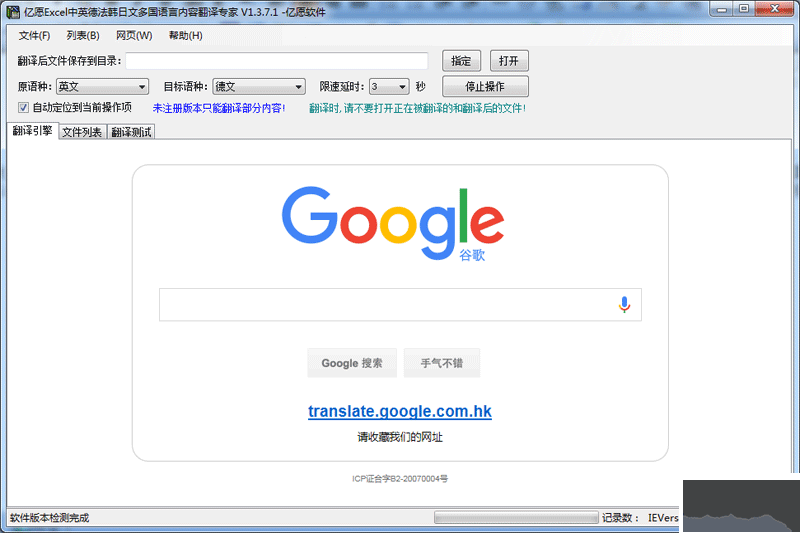Maximize the application window
Image resolution: width=800 pixels, height=533 pixels.
(744, 9)
